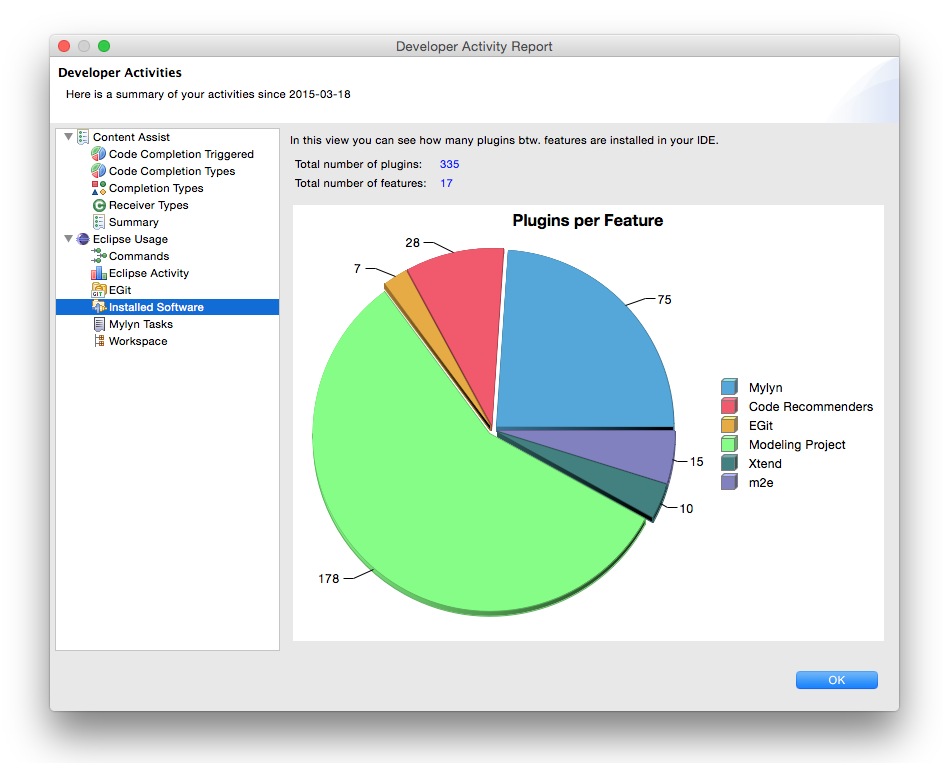Screen dimensions: 943x763
Task: Click the 10 slice label
Action: (686, 509)
